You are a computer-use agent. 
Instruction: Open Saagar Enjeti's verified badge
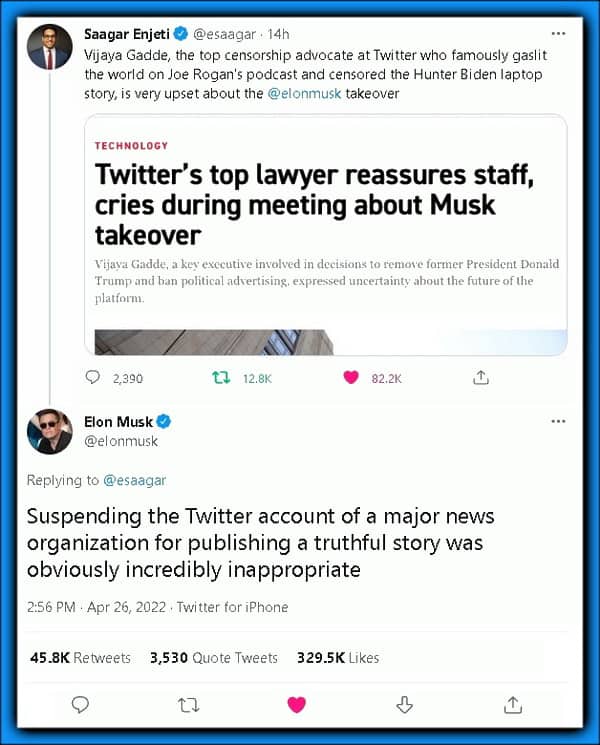[181, 34]
